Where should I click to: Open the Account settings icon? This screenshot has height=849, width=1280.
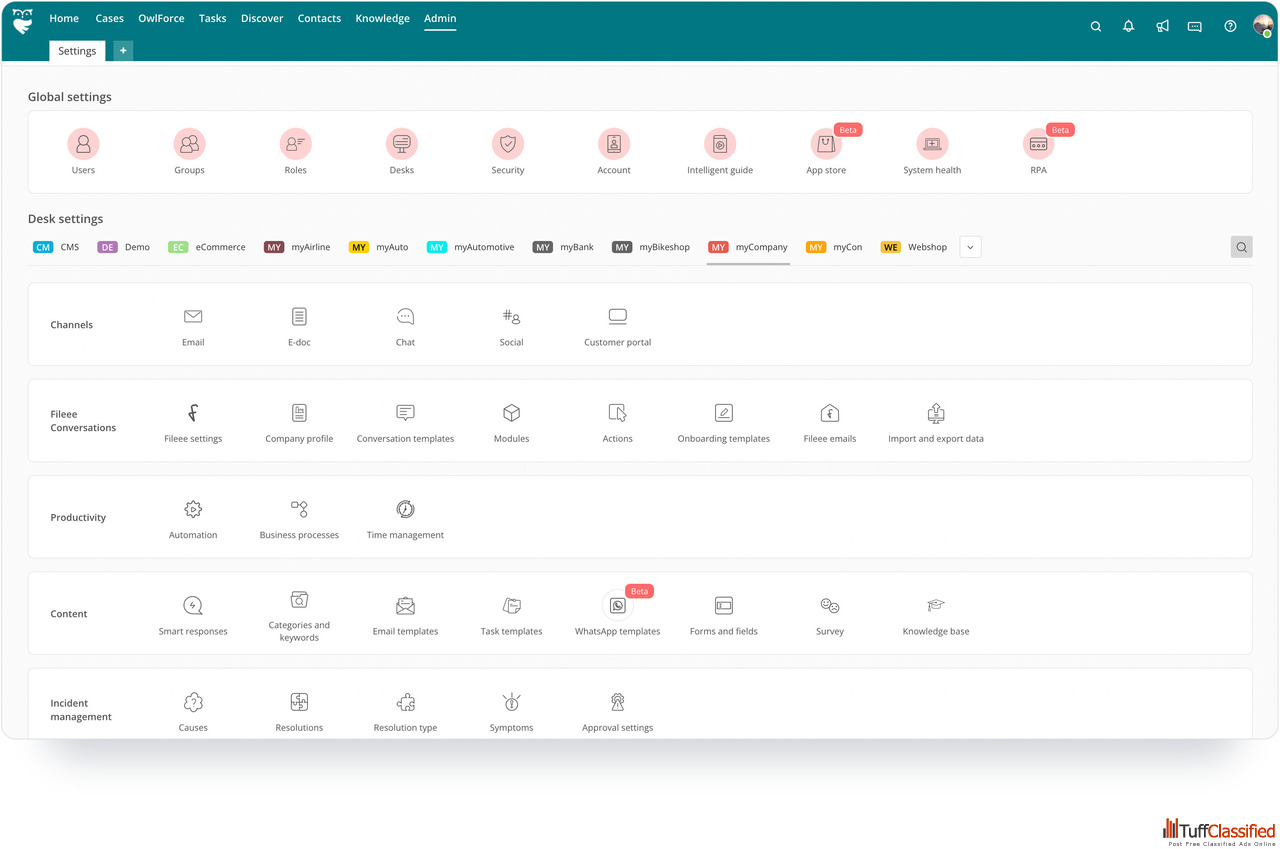click(x=614, y=144)
